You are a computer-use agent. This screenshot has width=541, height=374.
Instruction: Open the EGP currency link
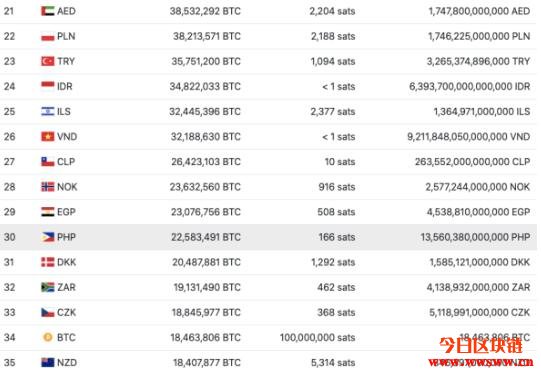click(66, 212)
